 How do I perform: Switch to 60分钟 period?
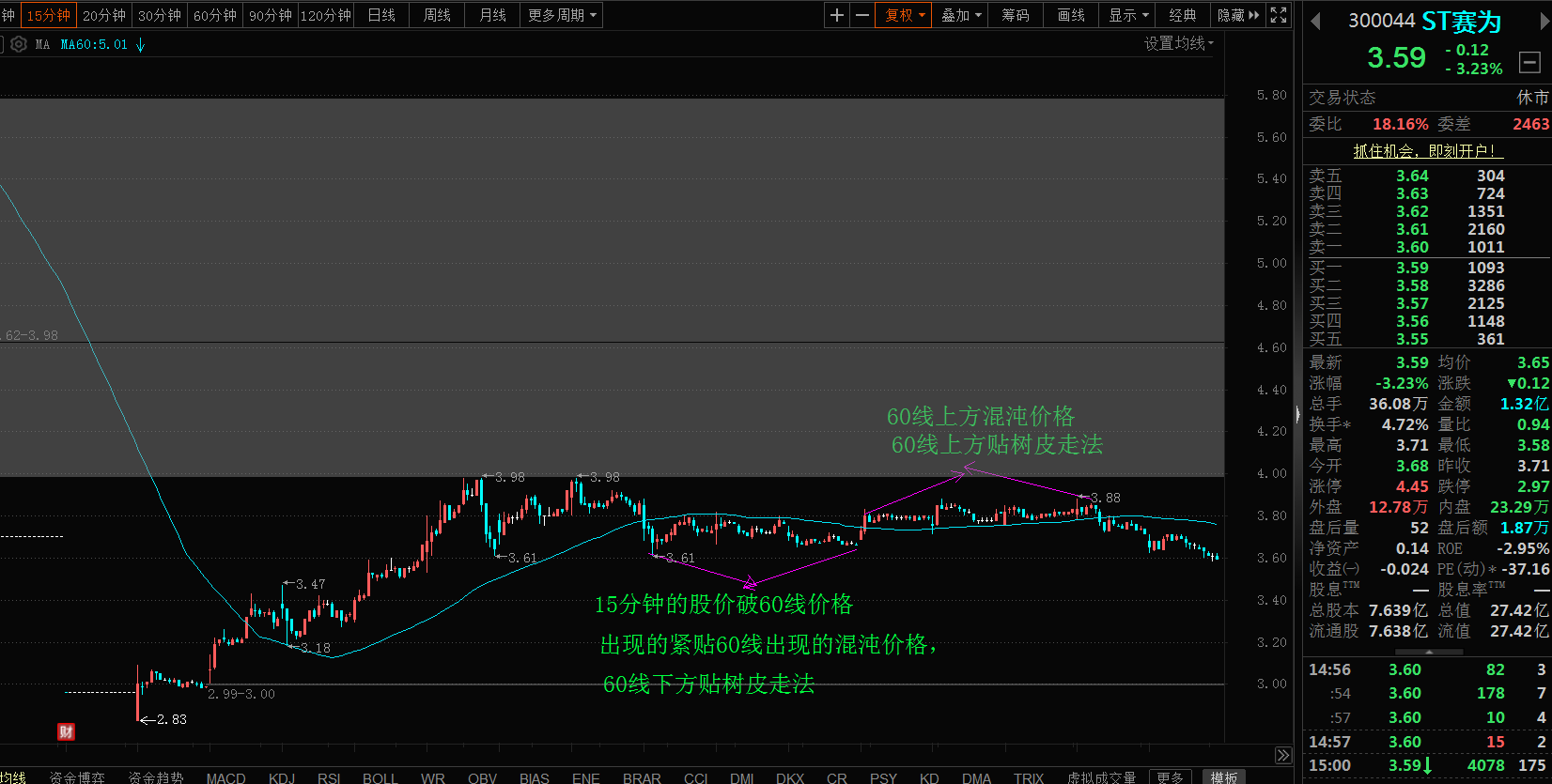pyautogui.click(x=214, y=15)
